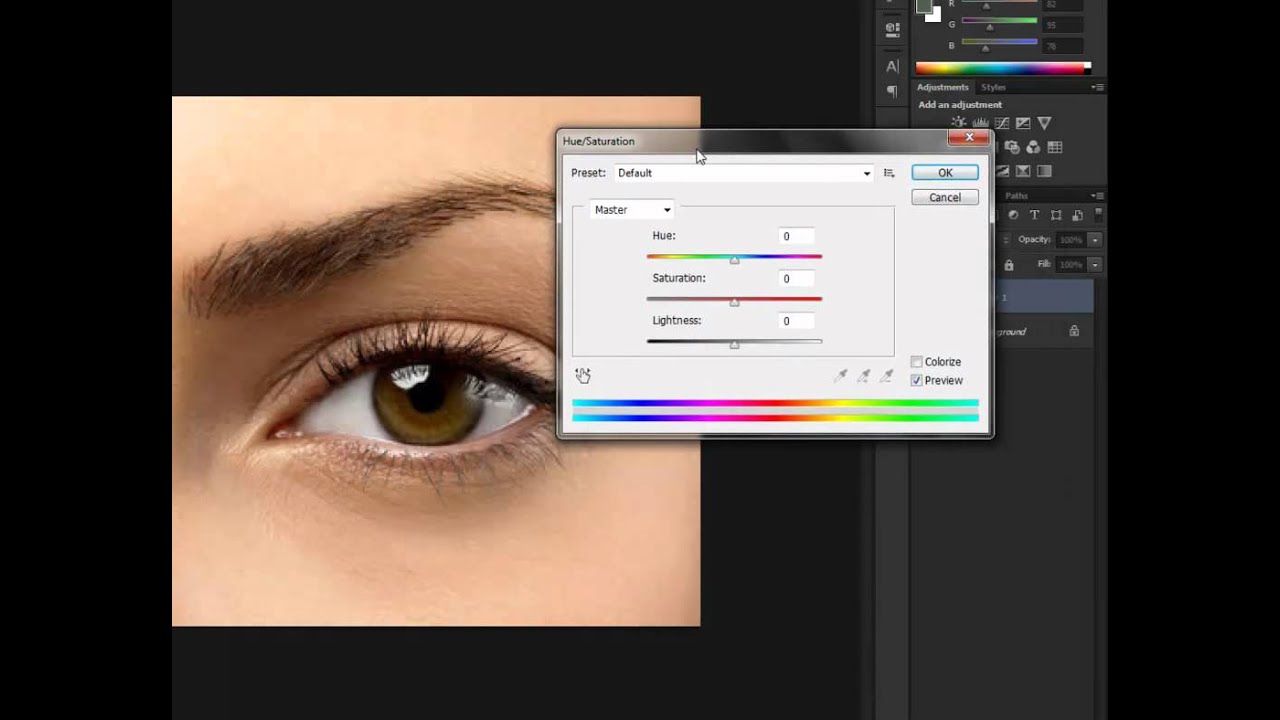Switch to the Styles tab
Screen dimensions: 1280x720
993,88
